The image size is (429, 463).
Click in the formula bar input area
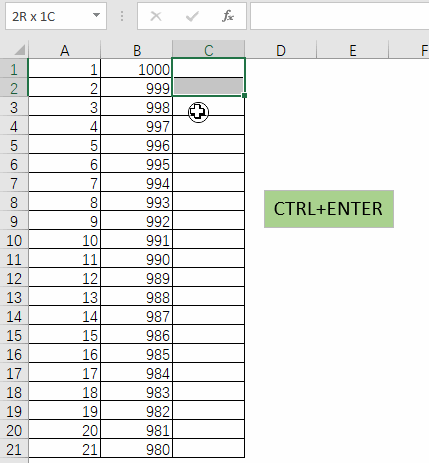click(339, 16)
